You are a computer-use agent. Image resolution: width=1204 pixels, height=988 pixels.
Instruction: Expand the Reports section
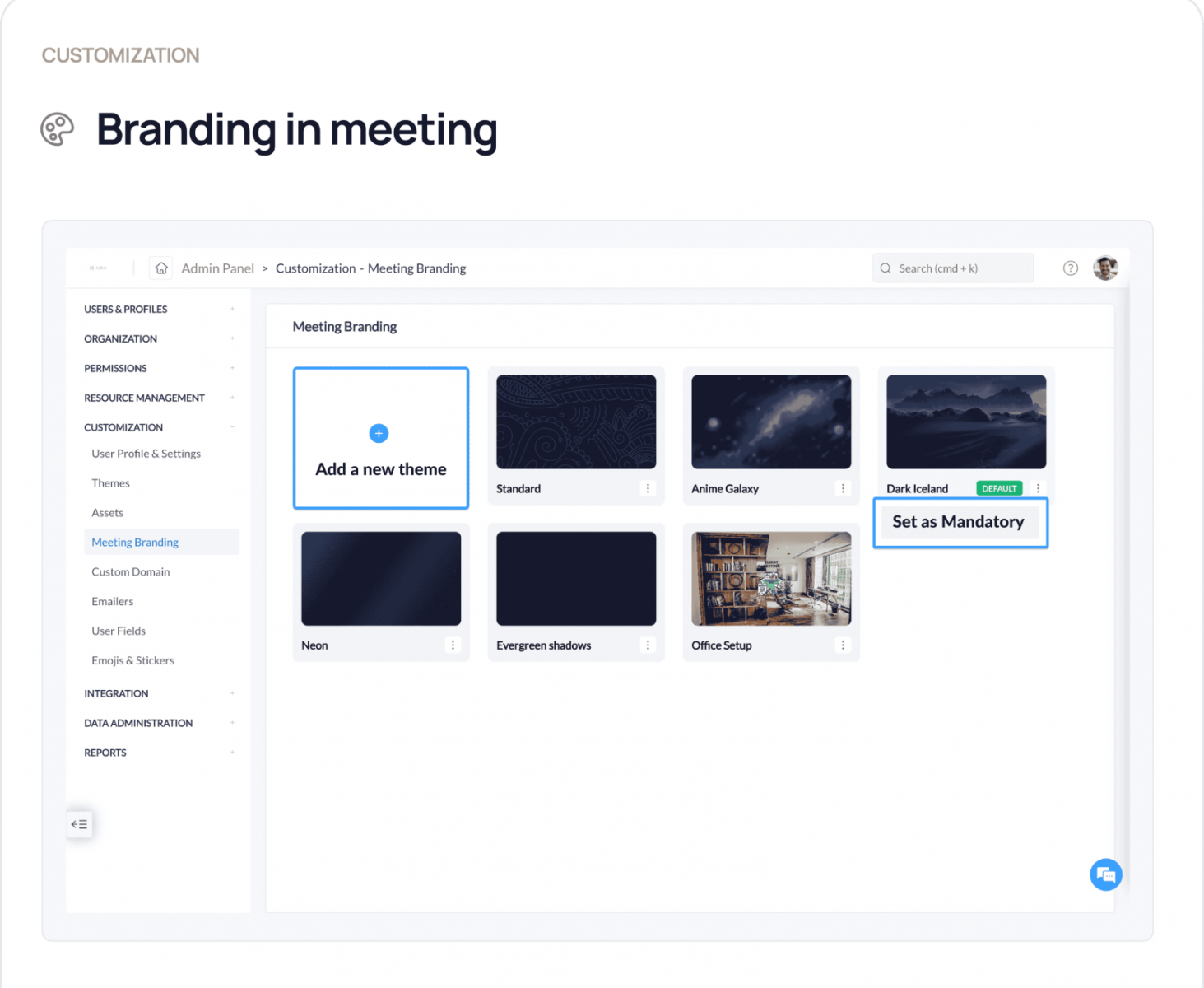click(x=232, y=753)
